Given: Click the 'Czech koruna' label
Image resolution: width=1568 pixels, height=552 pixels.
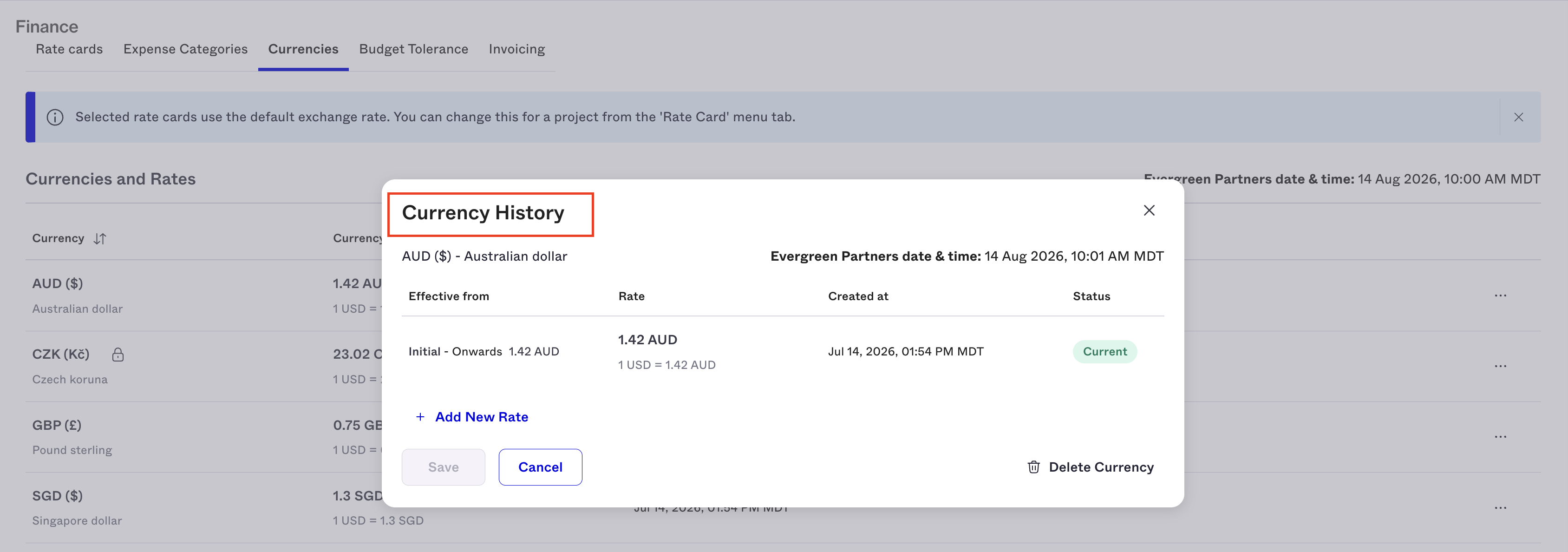Looking at the screenshot, I should pyautogui.click(x=69, y=380).
